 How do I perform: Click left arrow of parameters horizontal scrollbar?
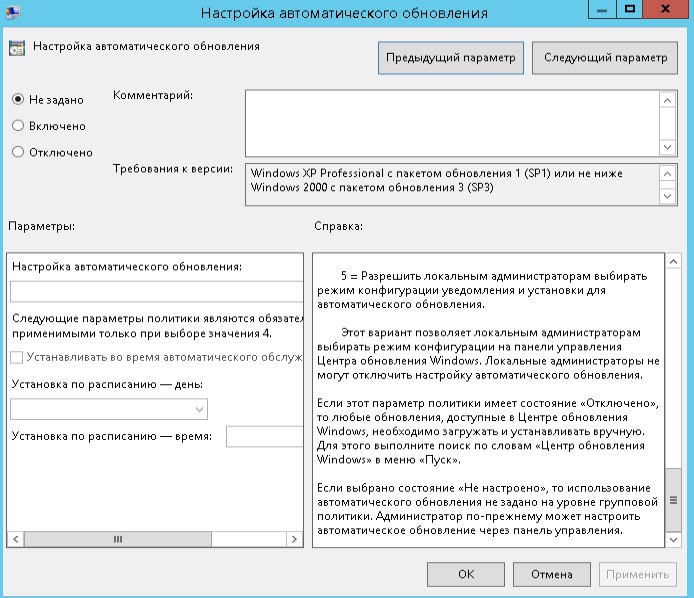click(x=16, y=539)
